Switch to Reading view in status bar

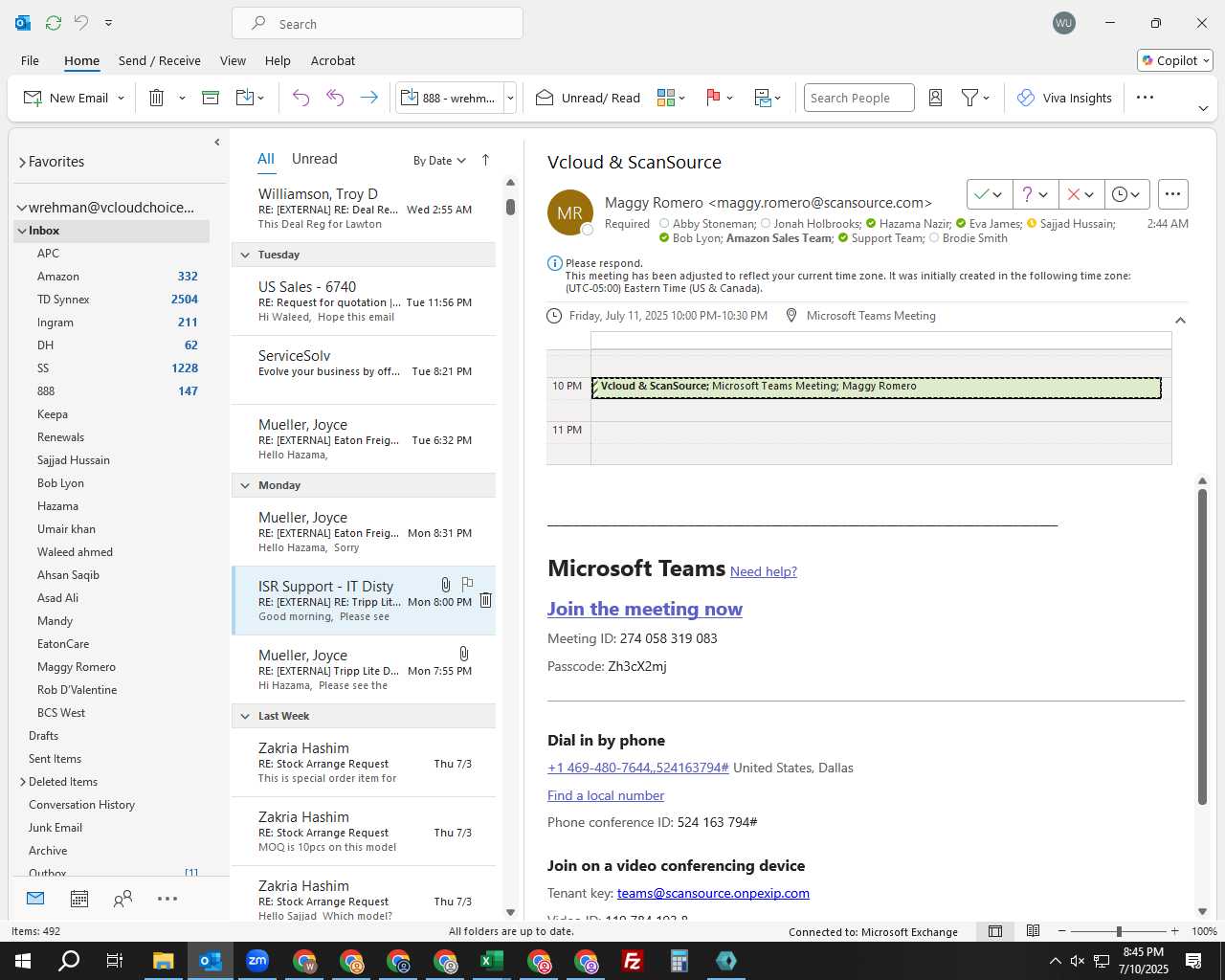pyautogui.click(x=1033, y=931)
